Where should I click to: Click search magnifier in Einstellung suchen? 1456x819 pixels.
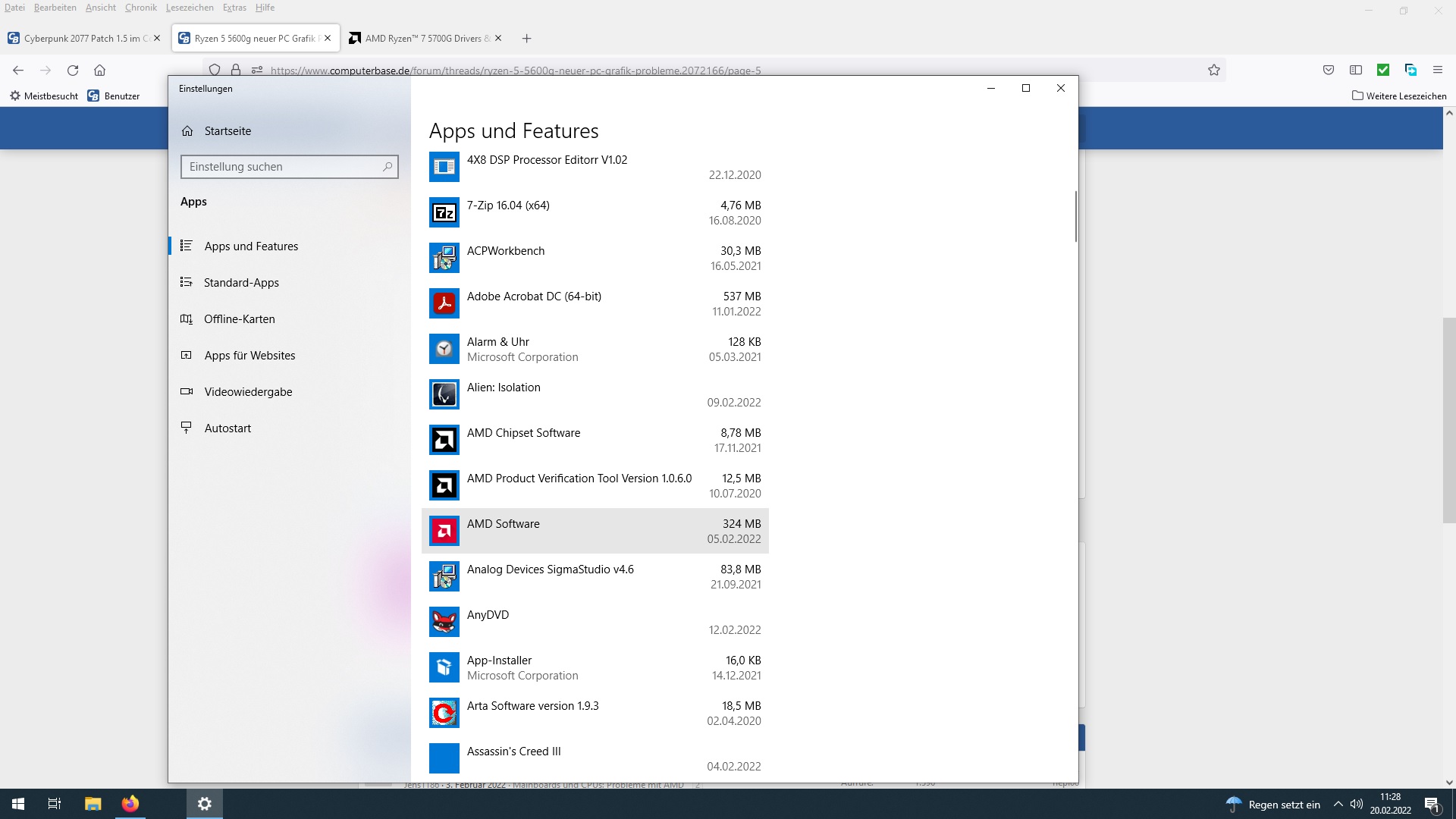coord(388,167)
